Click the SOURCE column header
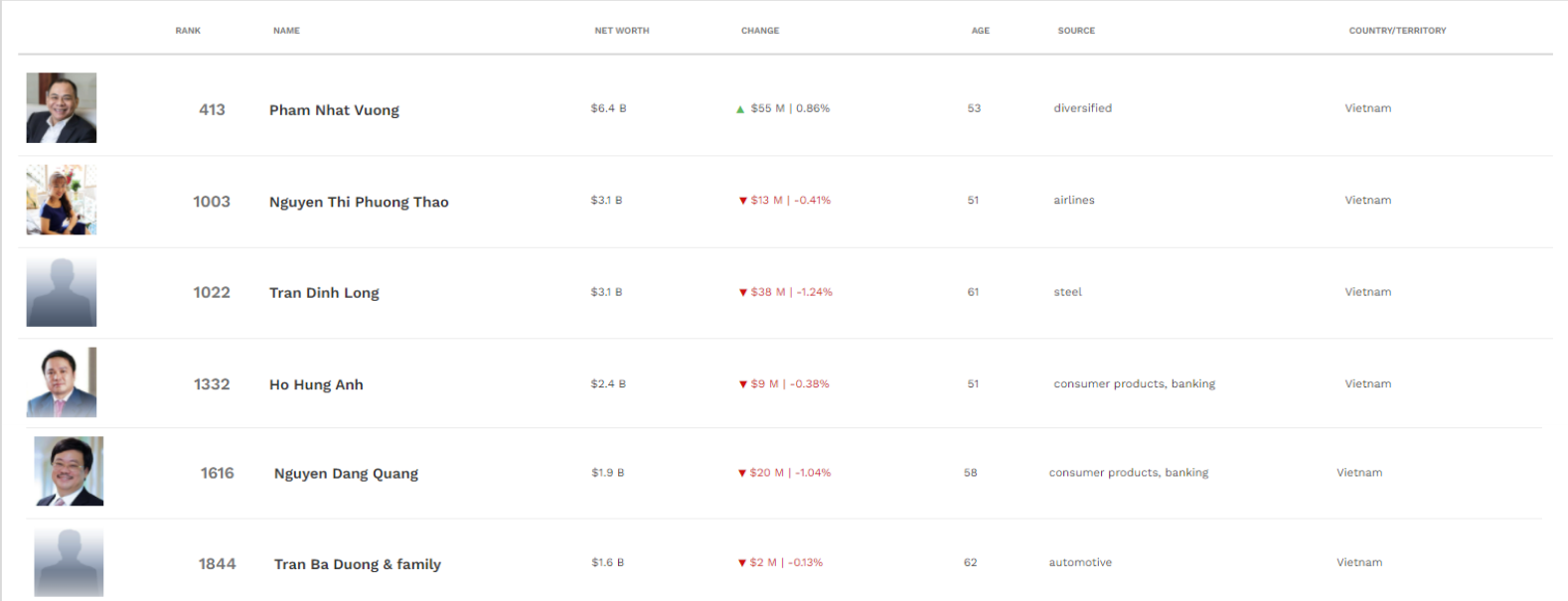Viewport: 1568px width, 601px height. pos(1076,31)
